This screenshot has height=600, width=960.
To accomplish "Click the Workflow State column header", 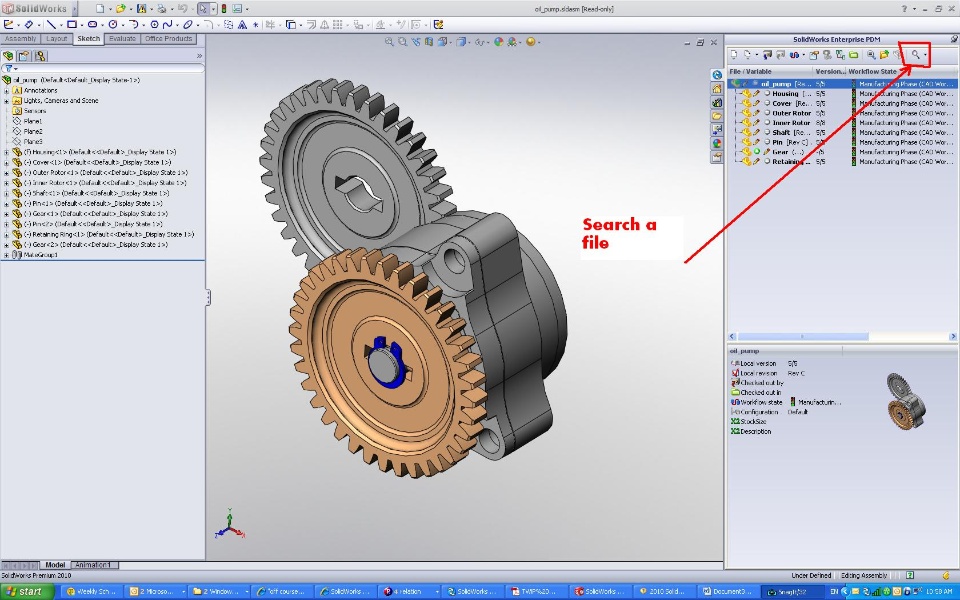I will (901, 72).
